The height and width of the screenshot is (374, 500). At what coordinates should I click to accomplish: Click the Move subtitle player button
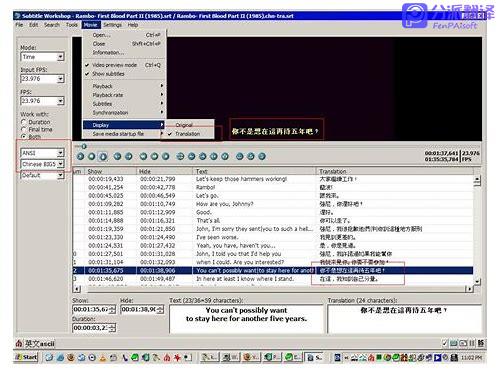[x=180, y=156]
